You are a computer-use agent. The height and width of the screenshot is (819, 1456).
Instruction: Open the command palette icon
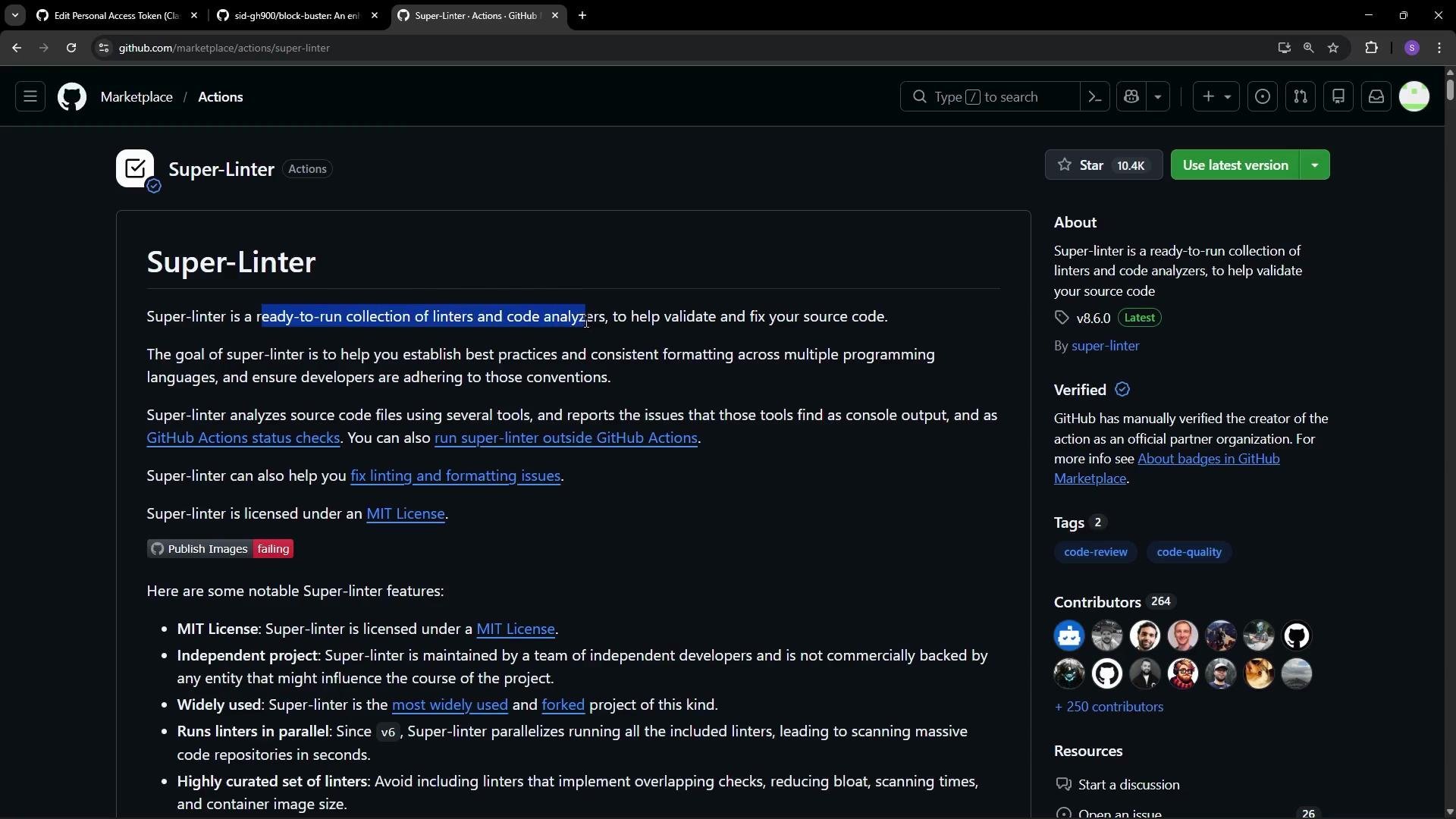(x=1095, y=97)
